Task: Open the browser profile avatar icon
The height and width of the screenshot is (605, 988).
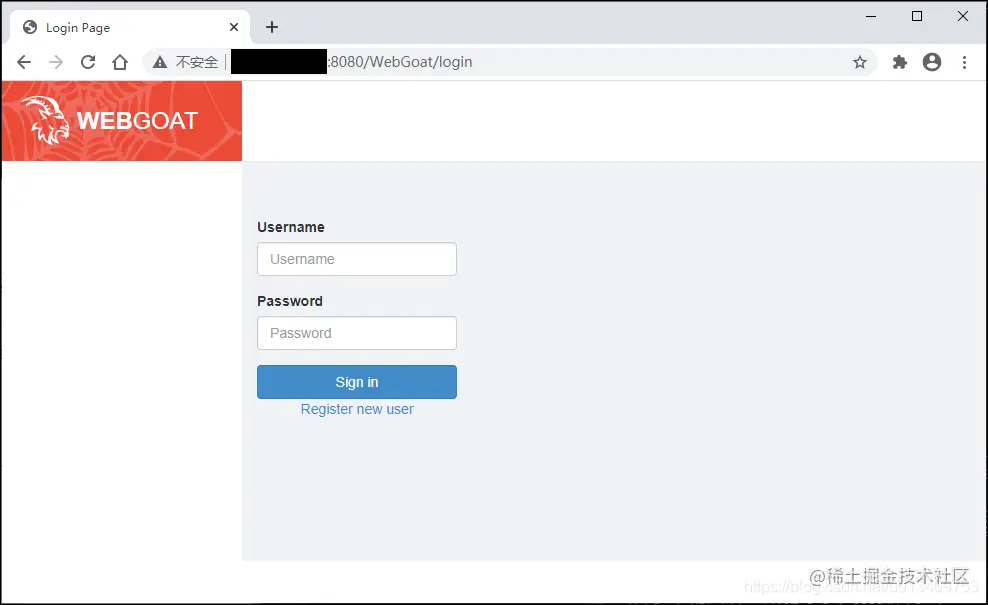Action: pos(932,62)
